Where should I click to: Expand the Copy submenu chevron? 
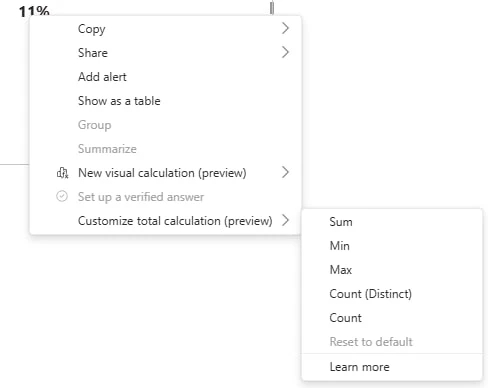(x=285, y=29)
